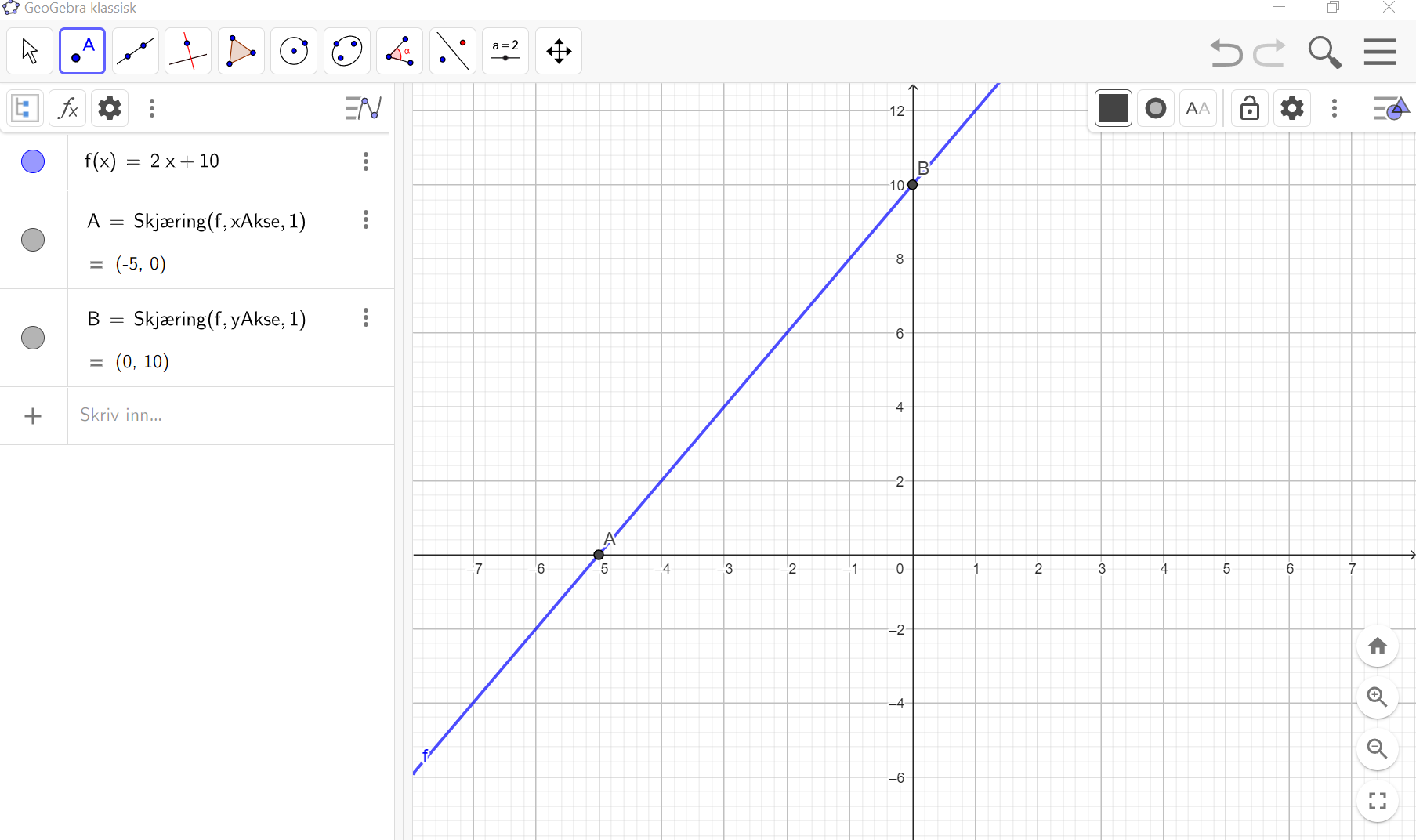Screen dimensions: 1416x840
Task: Click the (-5, 0) coordinate value
Action: tap(141, 264)
